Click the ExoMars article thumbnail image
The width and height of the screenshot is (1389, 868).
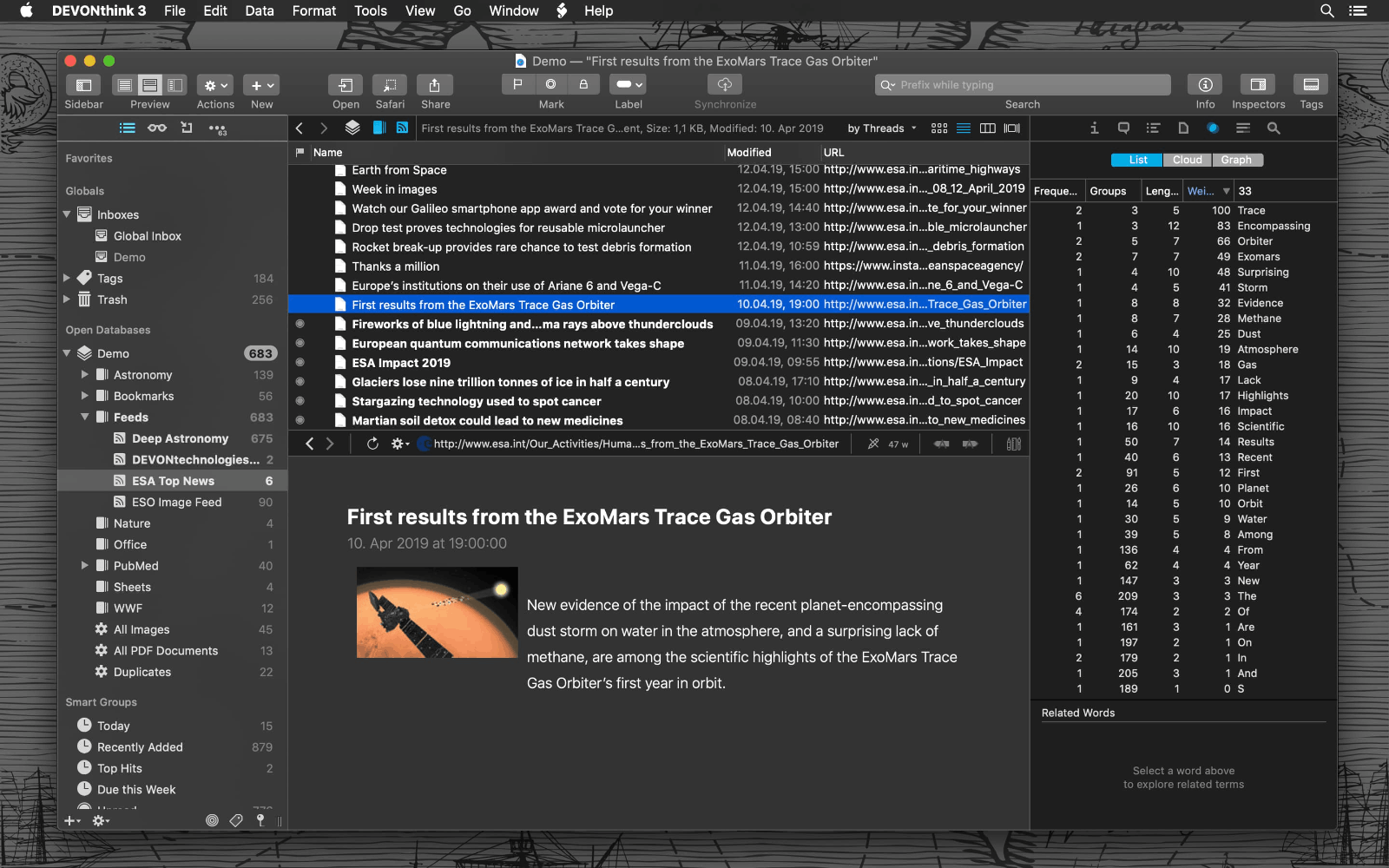[x=437, y=613]
